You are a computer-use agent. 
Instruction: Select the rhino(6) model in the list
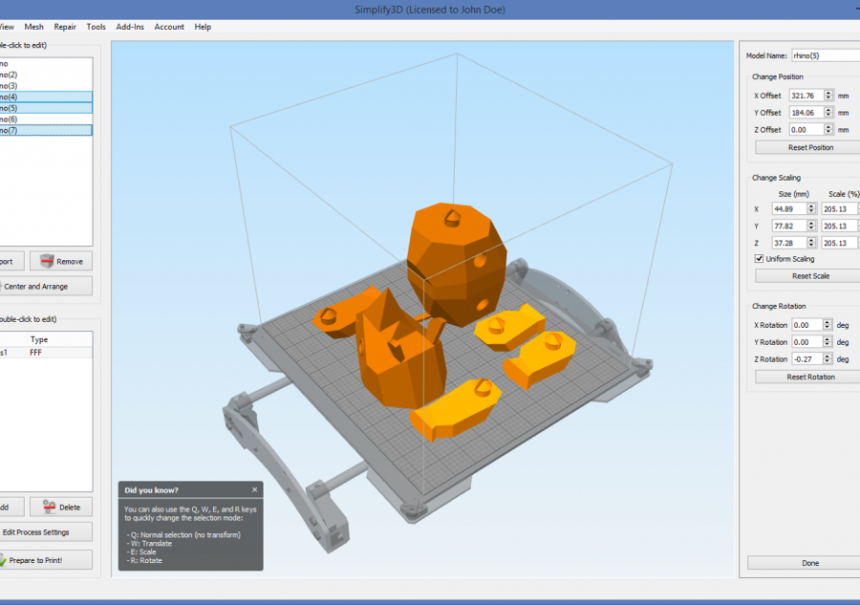click(40, 118)
